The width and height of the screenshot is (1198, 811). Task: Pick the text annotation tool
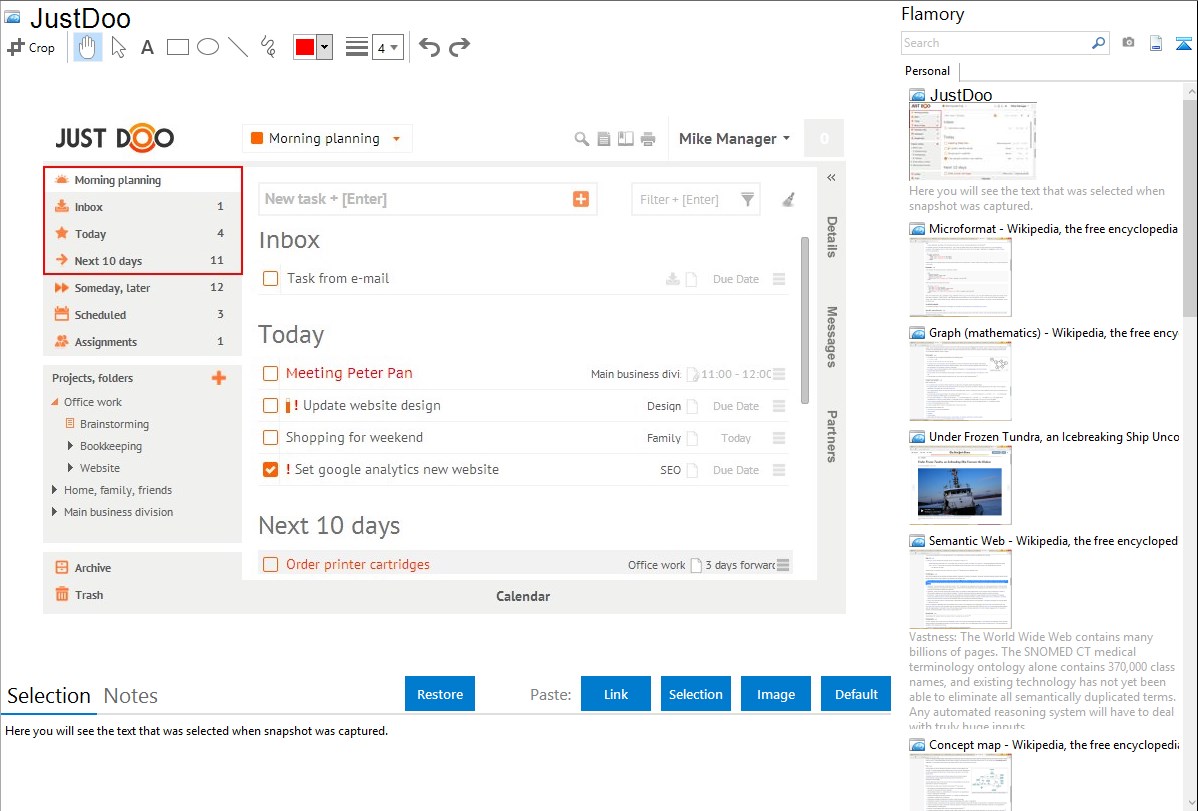[147, 47]
